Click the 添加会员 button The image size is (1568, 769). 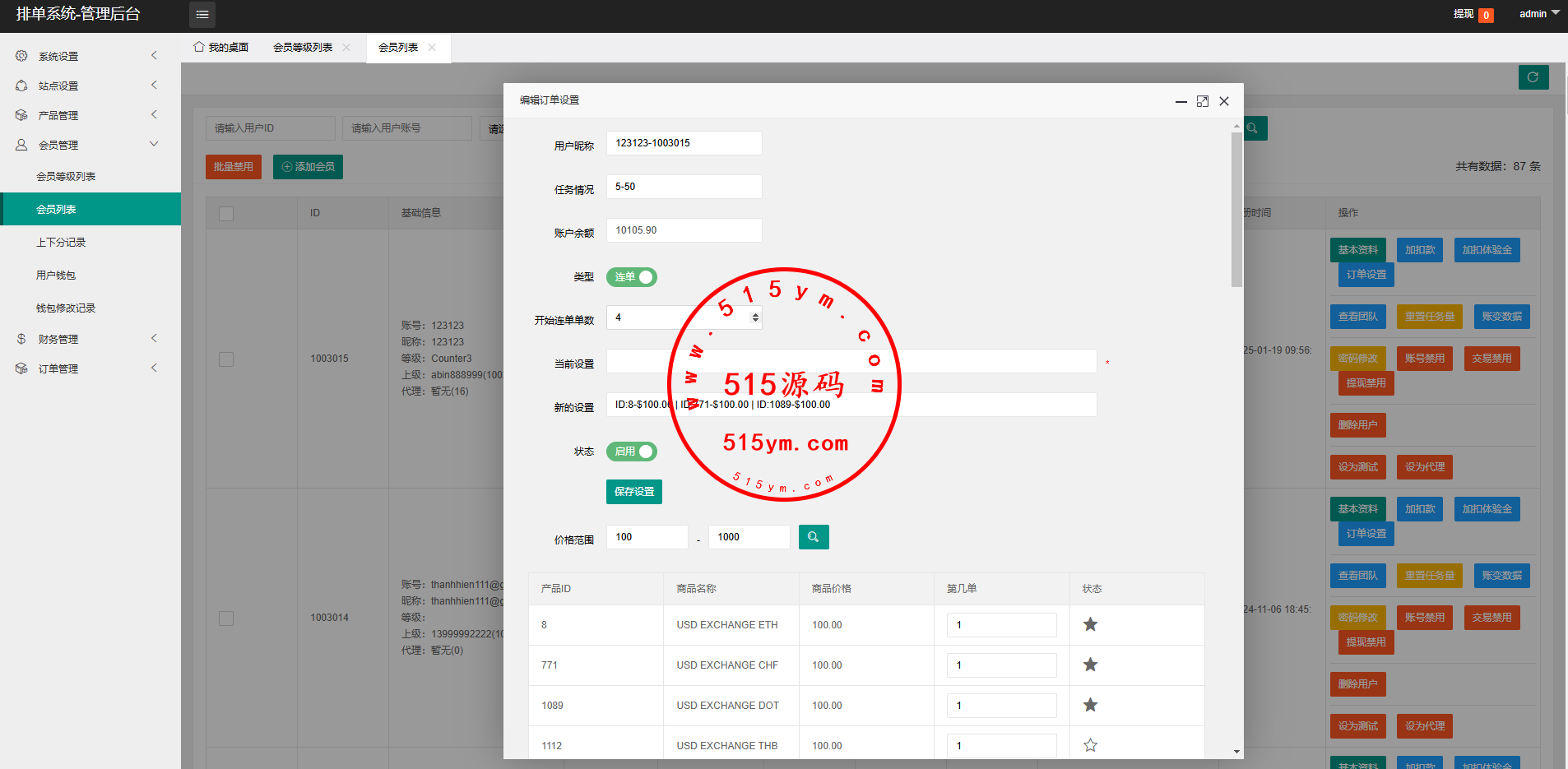tap(308, 167)
